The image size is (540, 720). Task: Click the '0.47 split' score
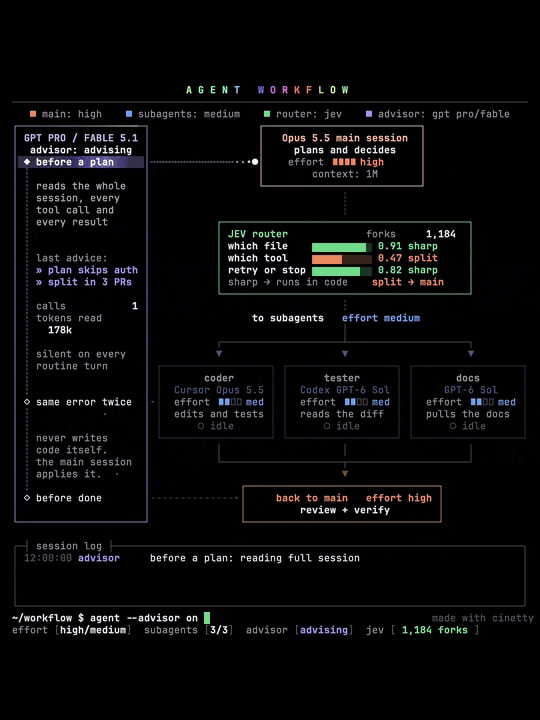pyautogui.click(x=408, y=258)
